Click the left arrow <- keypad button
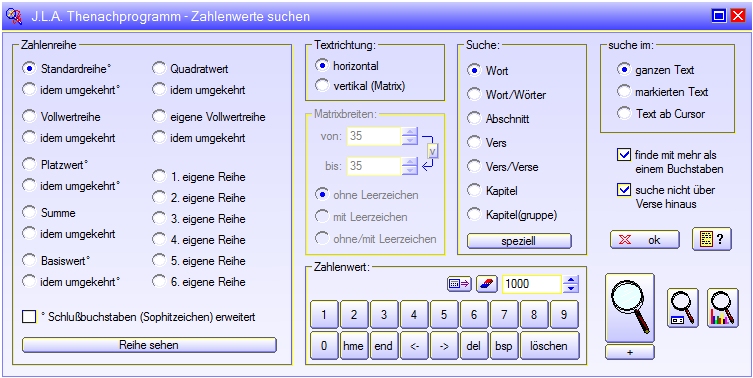This screenshot has width=753, height=378. (413, 345)
